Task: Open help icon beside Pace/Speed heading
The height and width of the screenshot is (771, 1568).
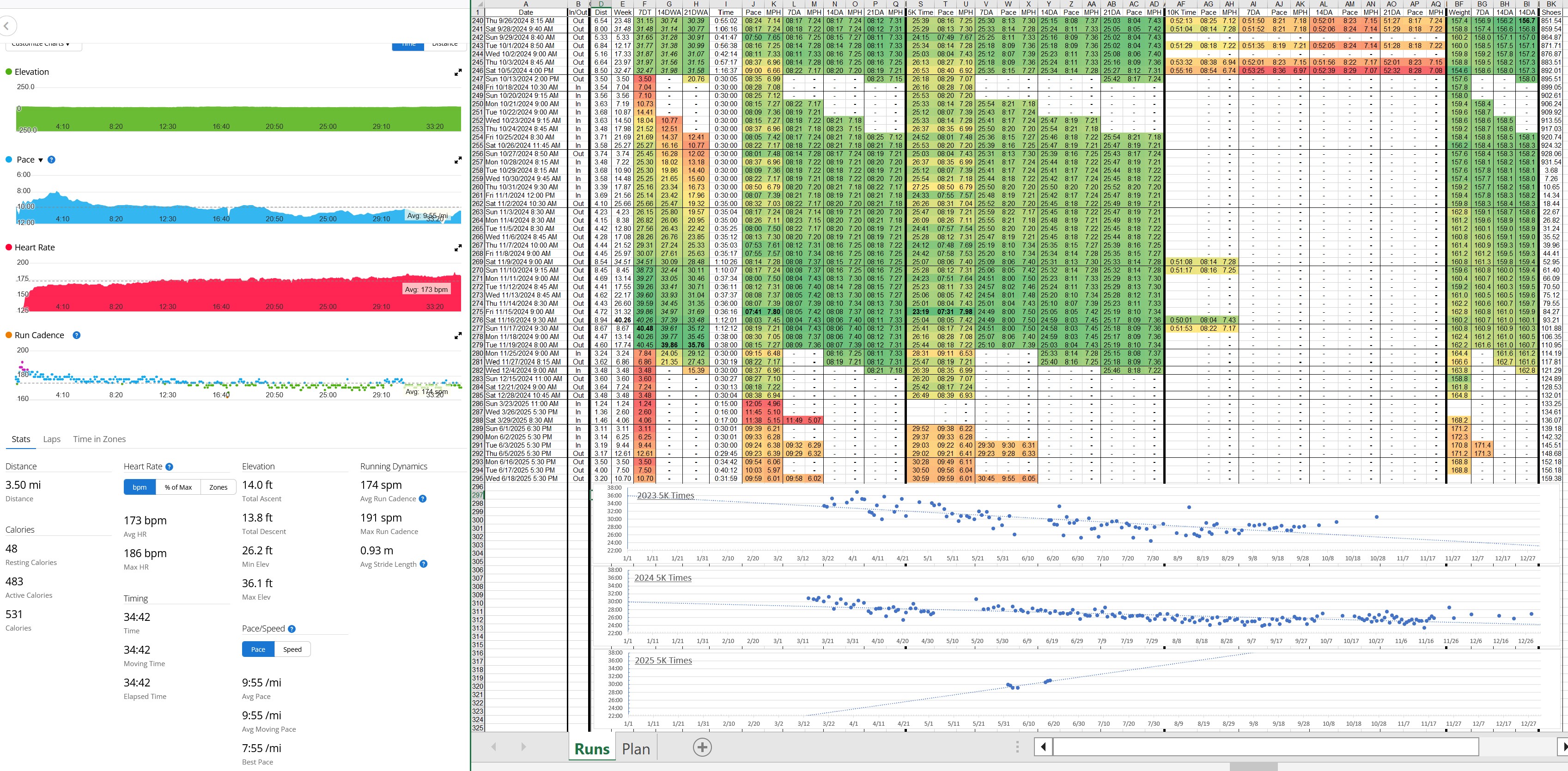Action: [x=292, y=629]
